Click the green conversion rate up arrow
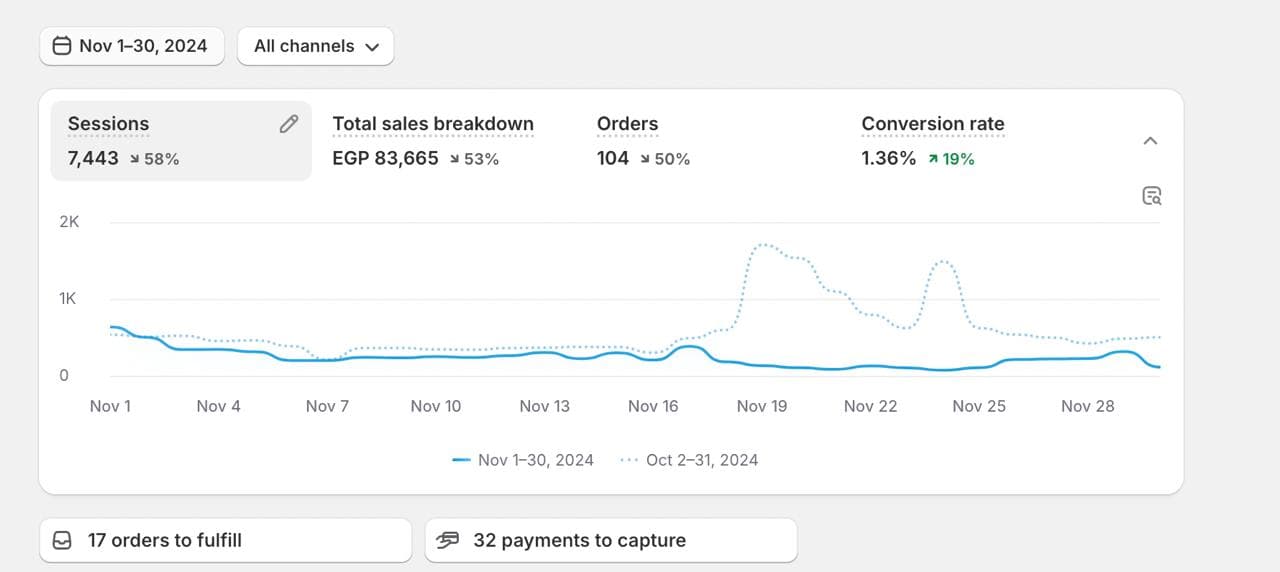 point(933,159)
